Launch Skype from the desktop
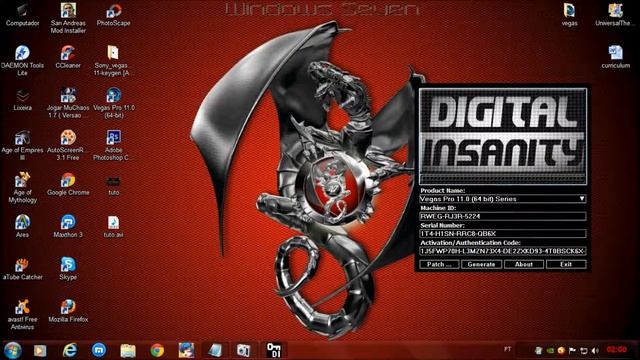 pyautogui.click(x=68, y=269)
